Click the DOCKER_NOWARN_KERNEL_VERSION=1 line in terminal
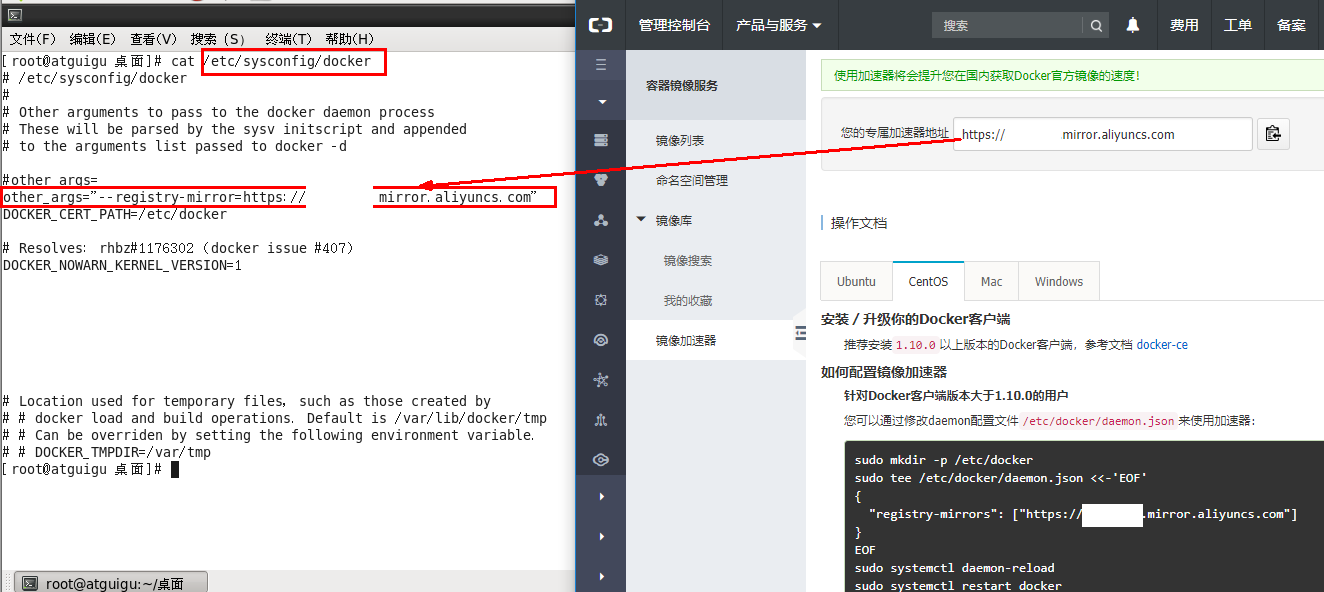 [122, 265]
